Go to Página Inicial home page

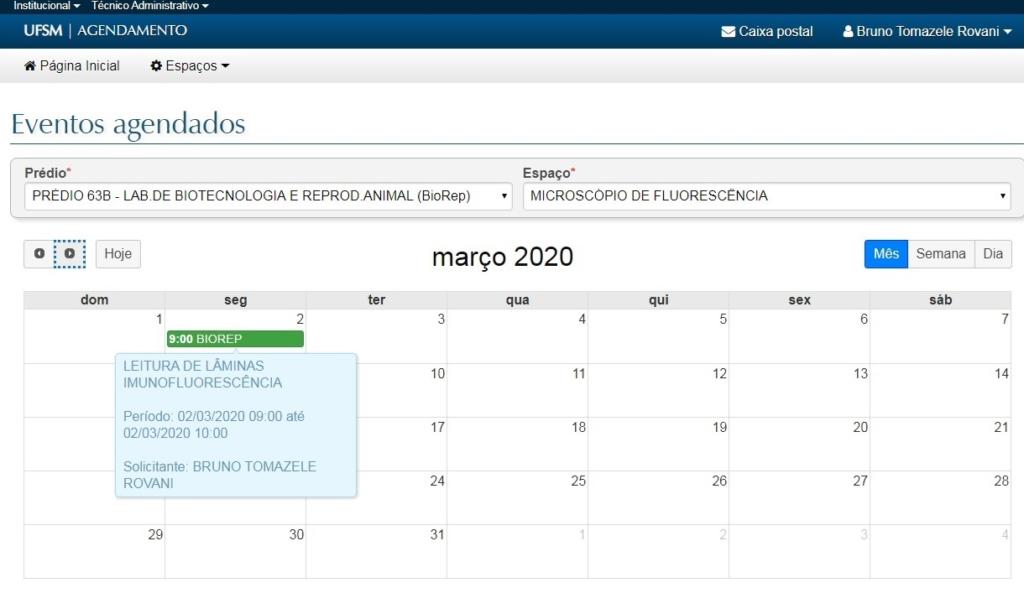click(71, 66)
